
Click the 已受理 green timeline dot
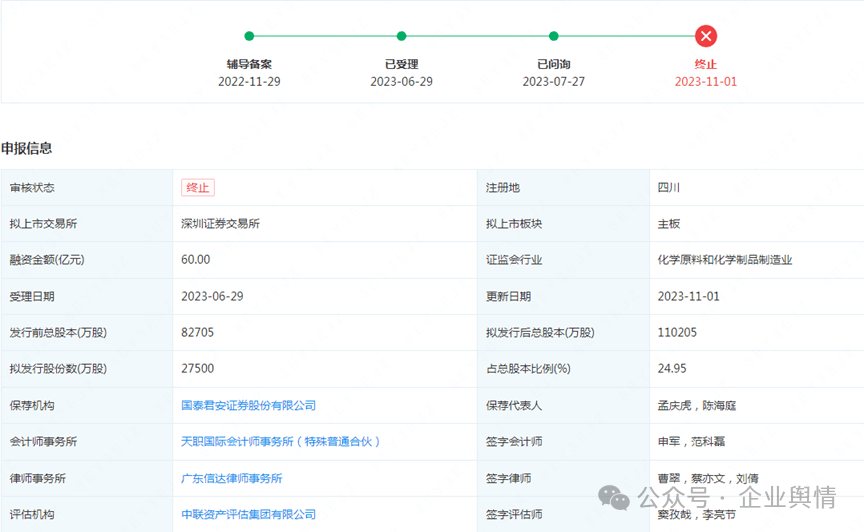pyautogui.click(x=401, y=36)
